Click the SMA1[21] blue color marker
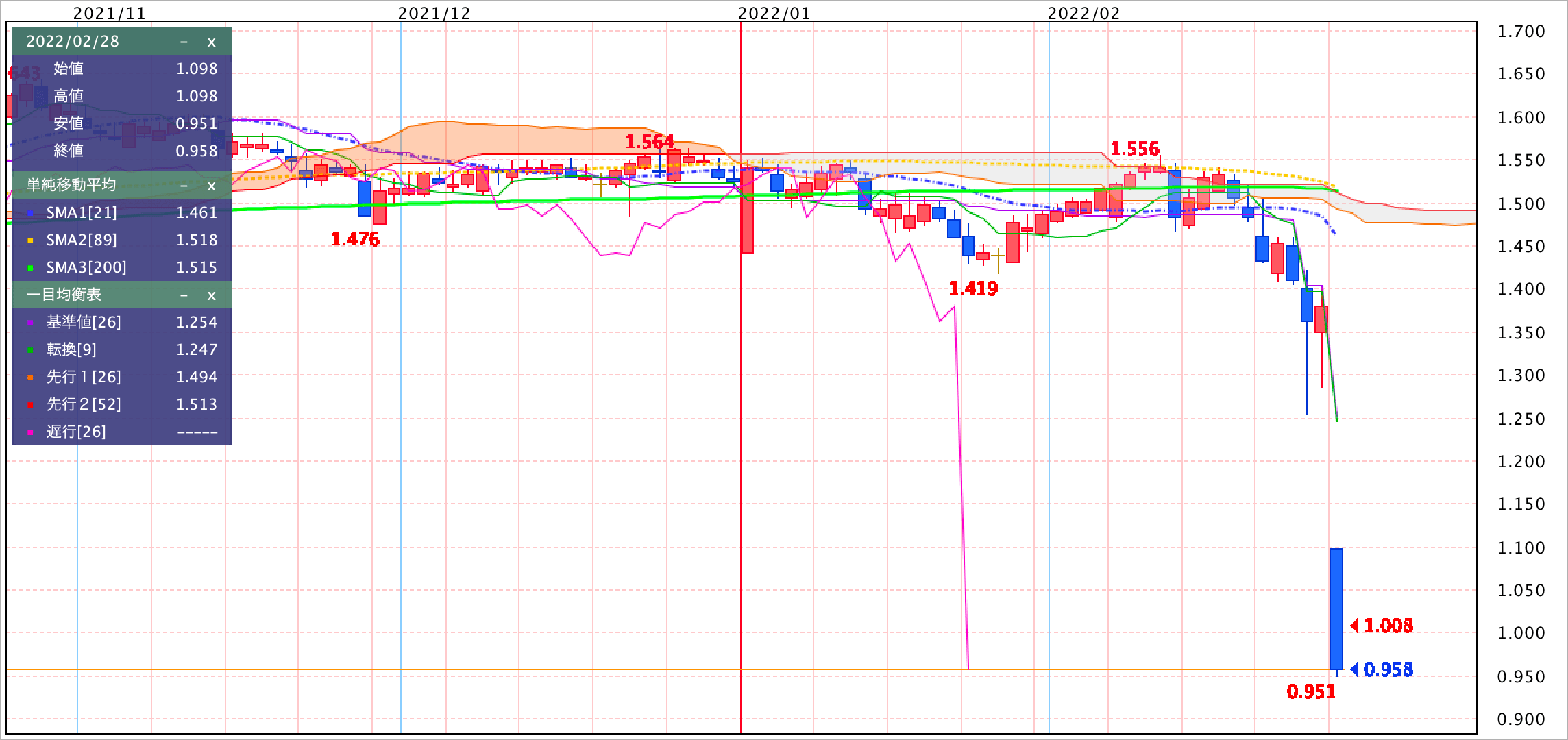Screen dimensions: 1568x740 click(30, 214)
